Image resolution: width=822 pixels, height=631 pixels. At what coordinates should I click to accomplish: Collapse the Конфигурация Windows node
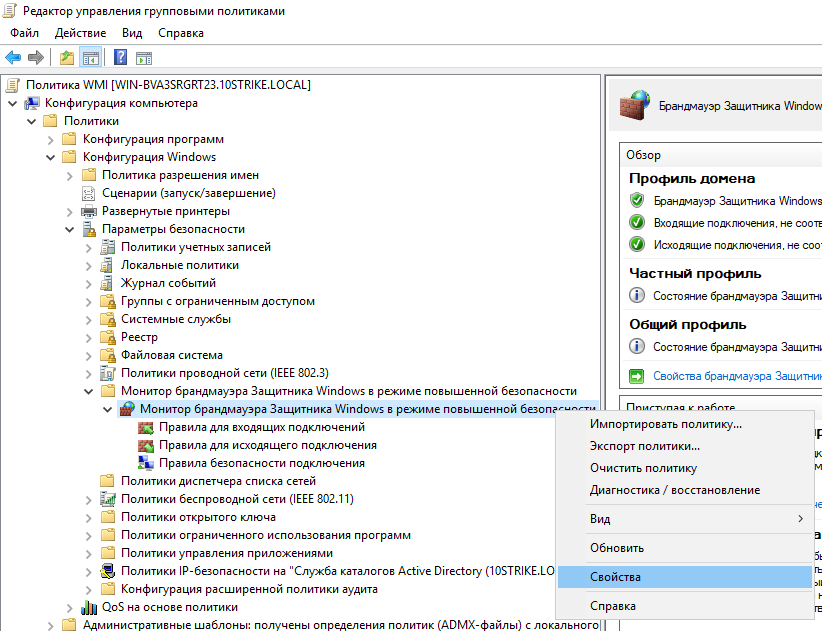point(50,157)
